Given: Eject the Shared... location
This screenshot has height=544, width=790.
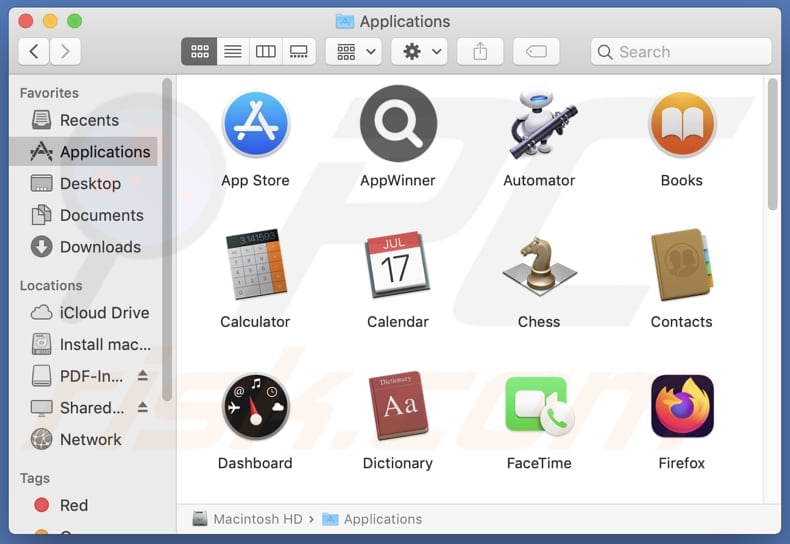Looking at the screenshot, I should pos(143,407).
